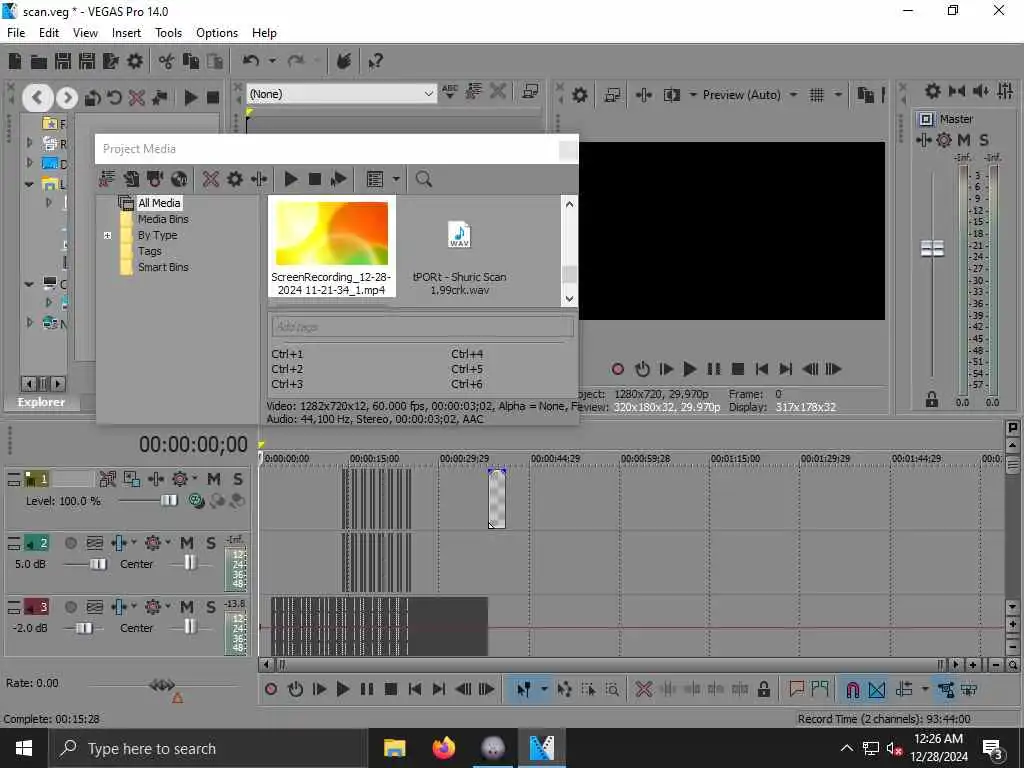The image size is (1024, 768).
Task: Start preview in Project Media toolbar
Action: pos(291,179)
